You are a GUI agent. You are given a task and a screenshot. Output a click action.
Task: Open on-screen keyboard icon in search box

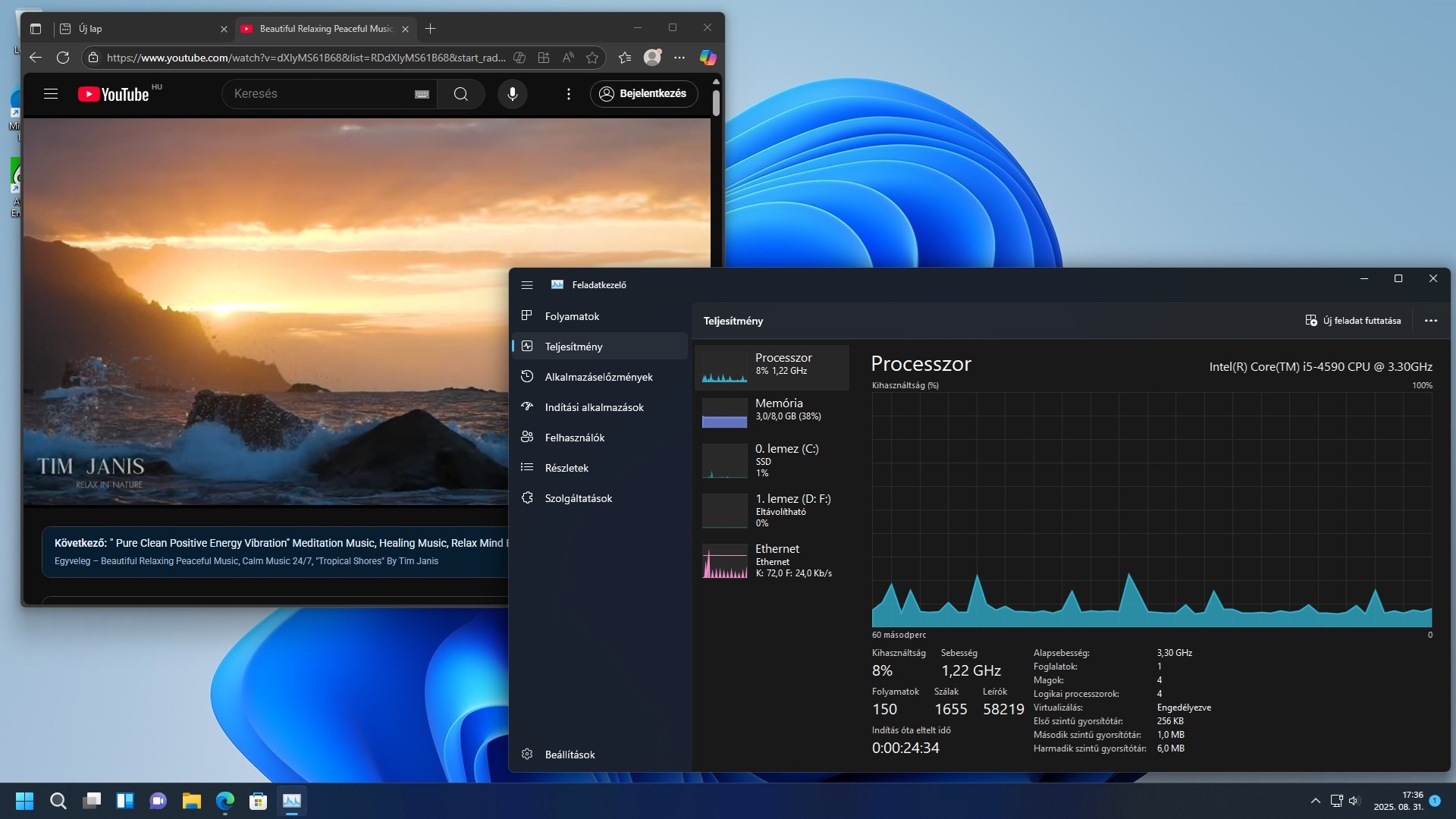click(422, 94)
